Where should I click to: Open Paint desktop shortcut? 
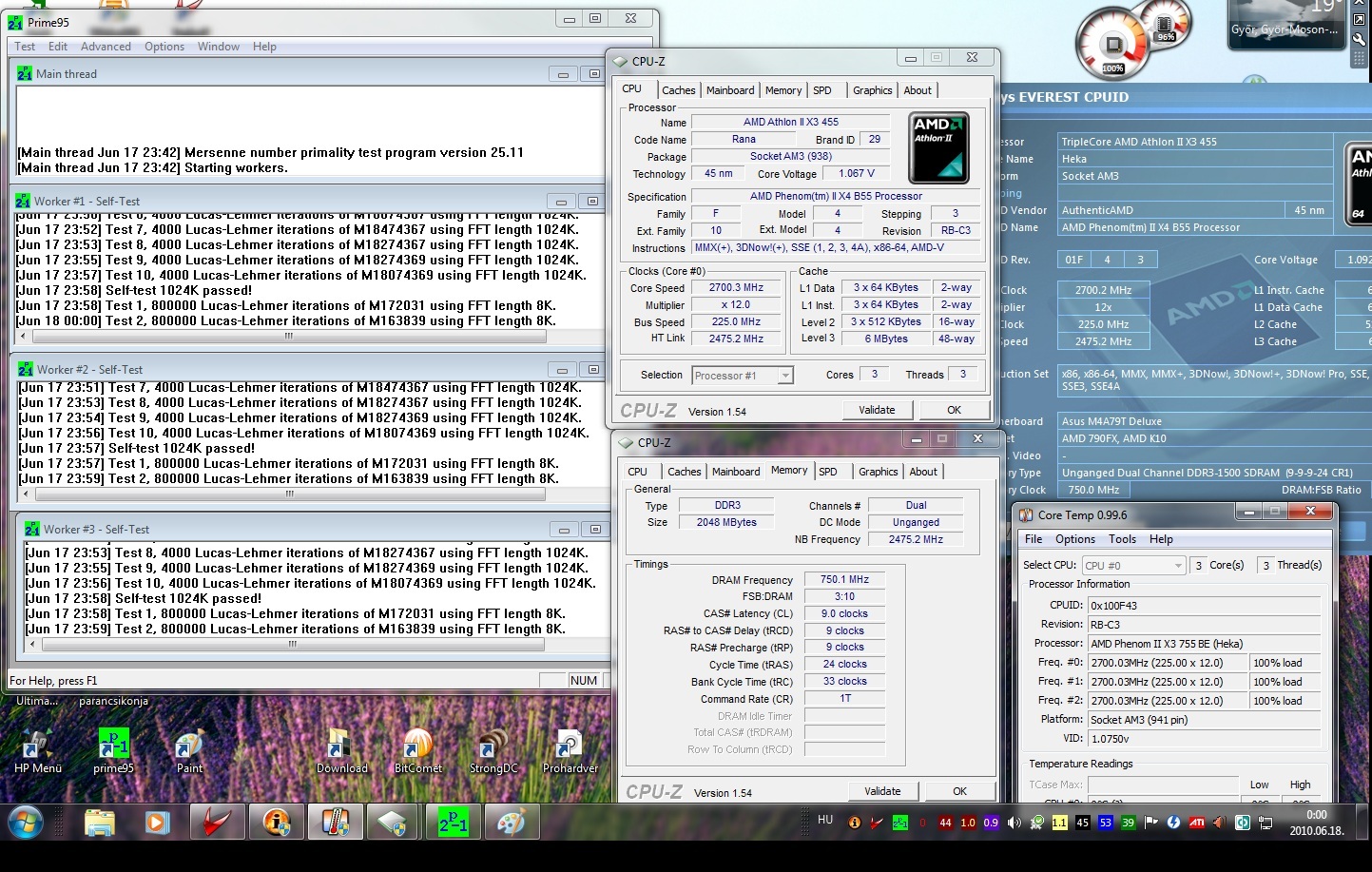[x=189, y=751]
